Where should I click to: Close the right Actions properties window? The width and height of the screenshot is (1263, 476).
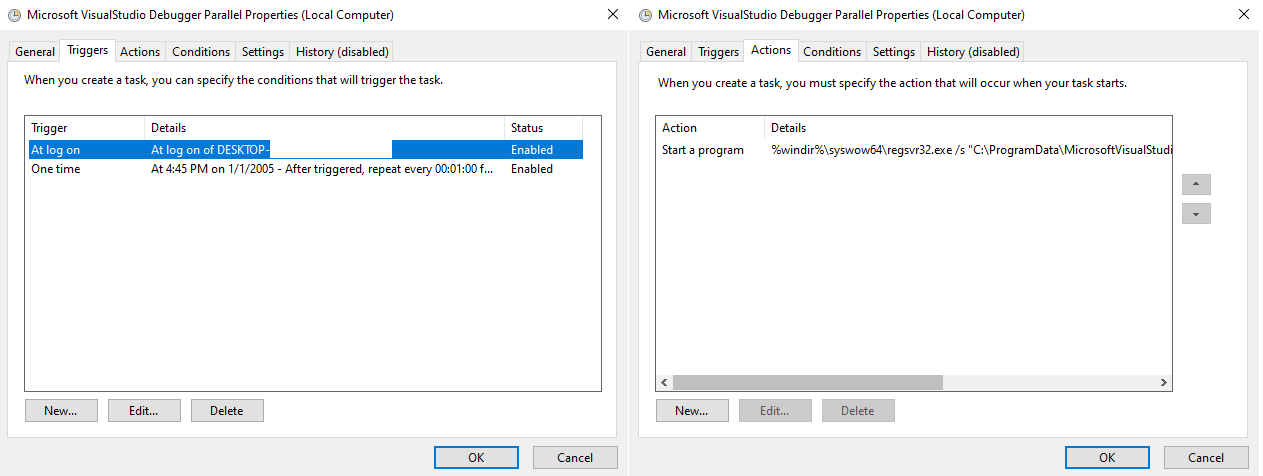(x=1243, y=15)
